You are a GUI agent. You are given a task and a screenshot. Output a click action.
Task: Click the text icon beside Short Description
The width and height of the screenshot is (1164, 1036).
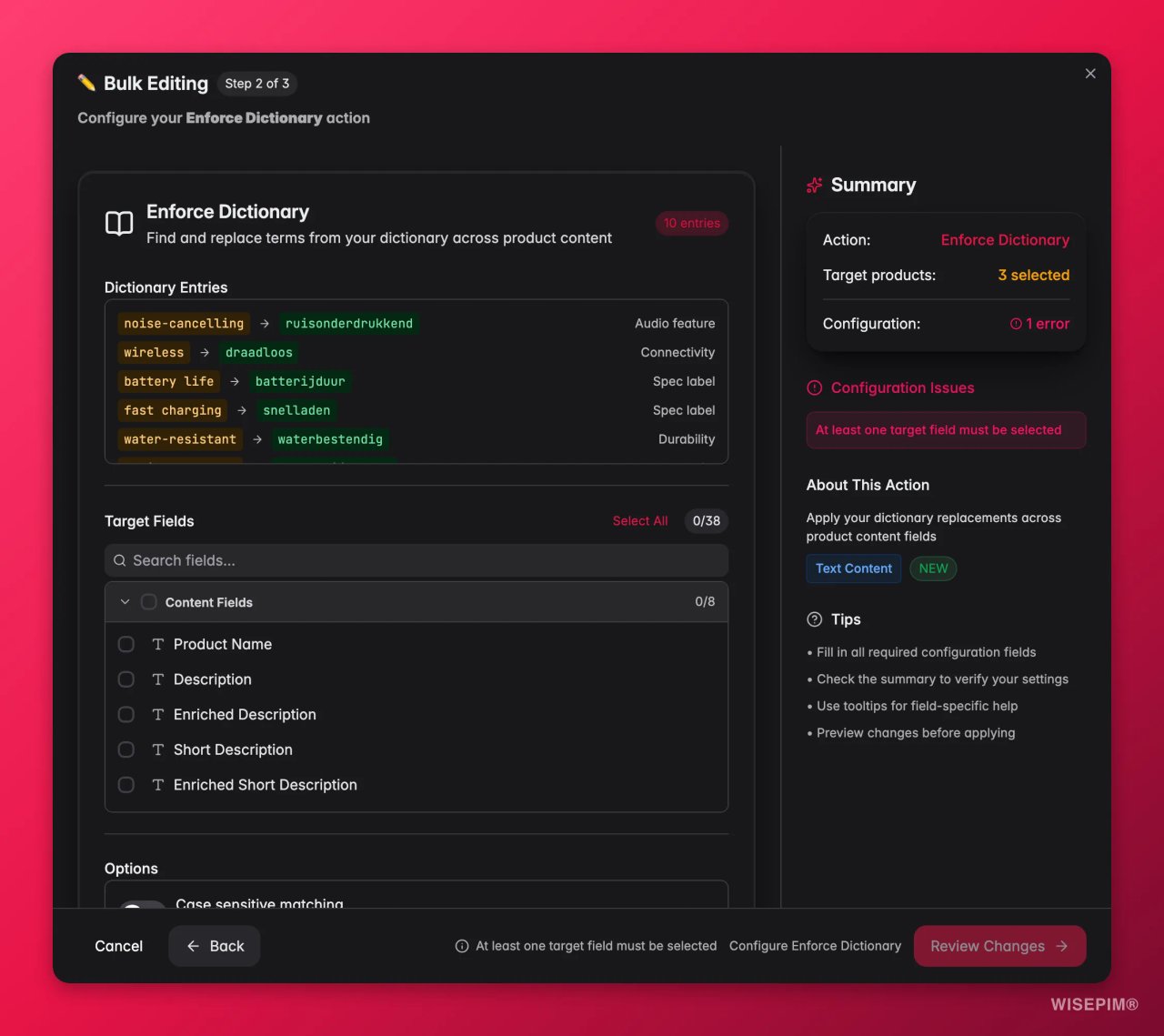tap(158, 749)
